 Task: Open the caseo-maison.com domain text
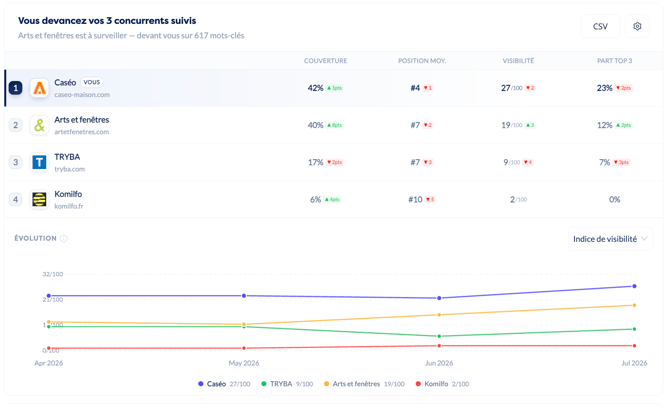tap(82, 95)
